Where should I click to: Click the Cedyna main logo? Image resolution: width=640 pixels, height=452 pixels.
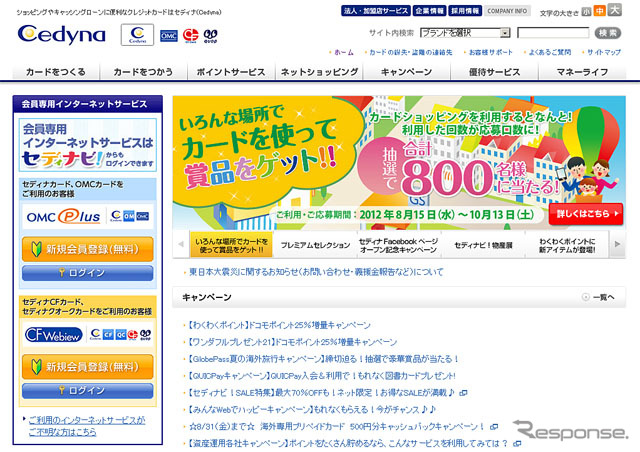[62, 35]
